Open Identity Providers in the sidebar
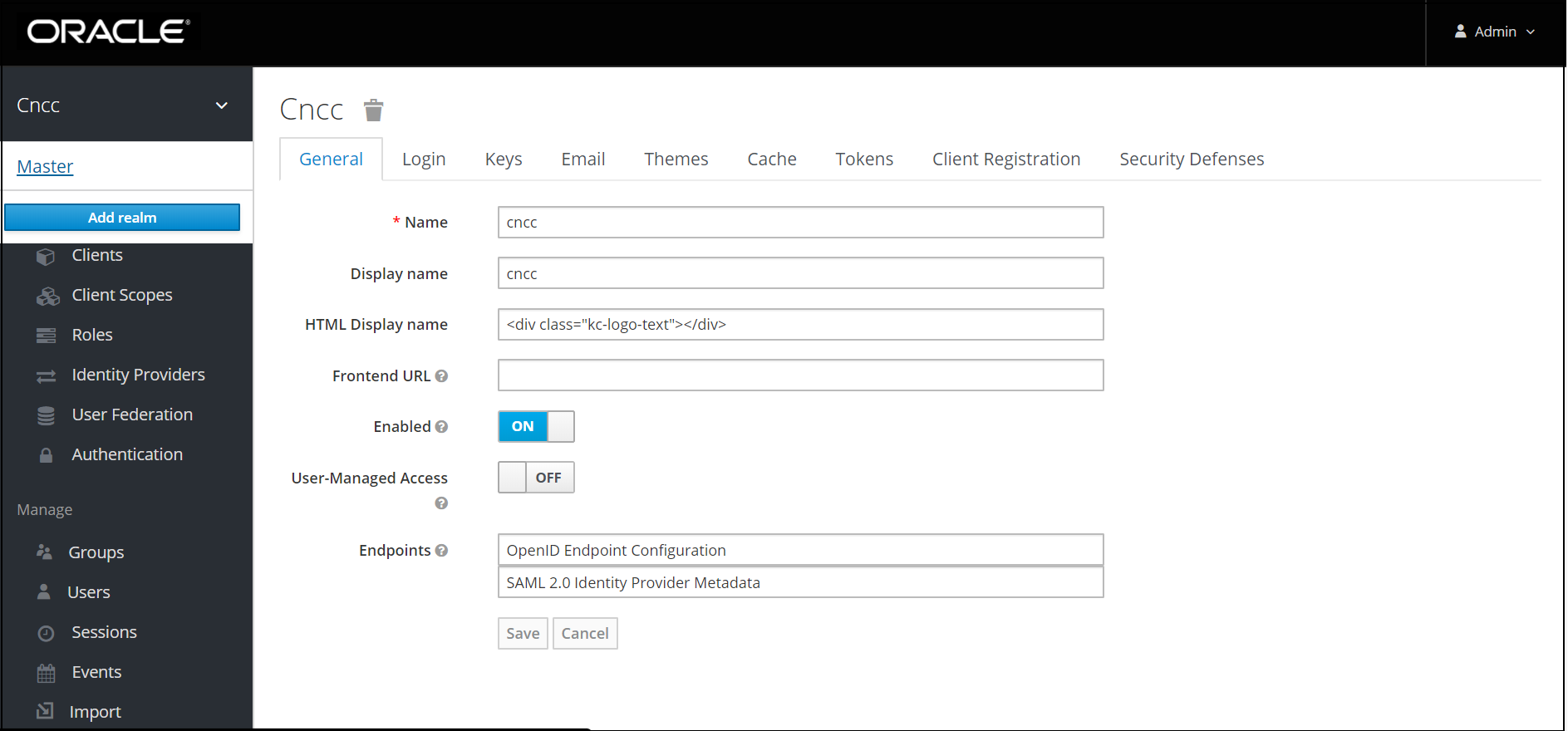This screenshot has width=1568, height=731. pos(138,375)
